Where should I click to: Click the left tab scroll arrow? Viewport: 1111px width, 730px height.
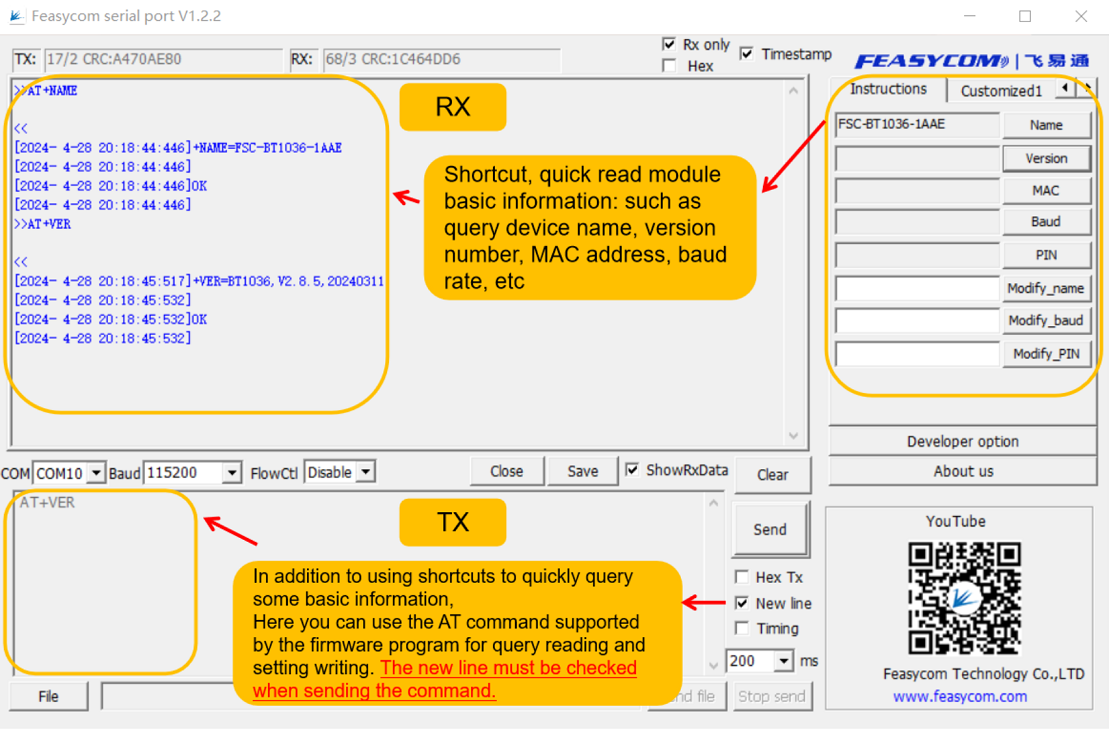[x=1066, y=89]
